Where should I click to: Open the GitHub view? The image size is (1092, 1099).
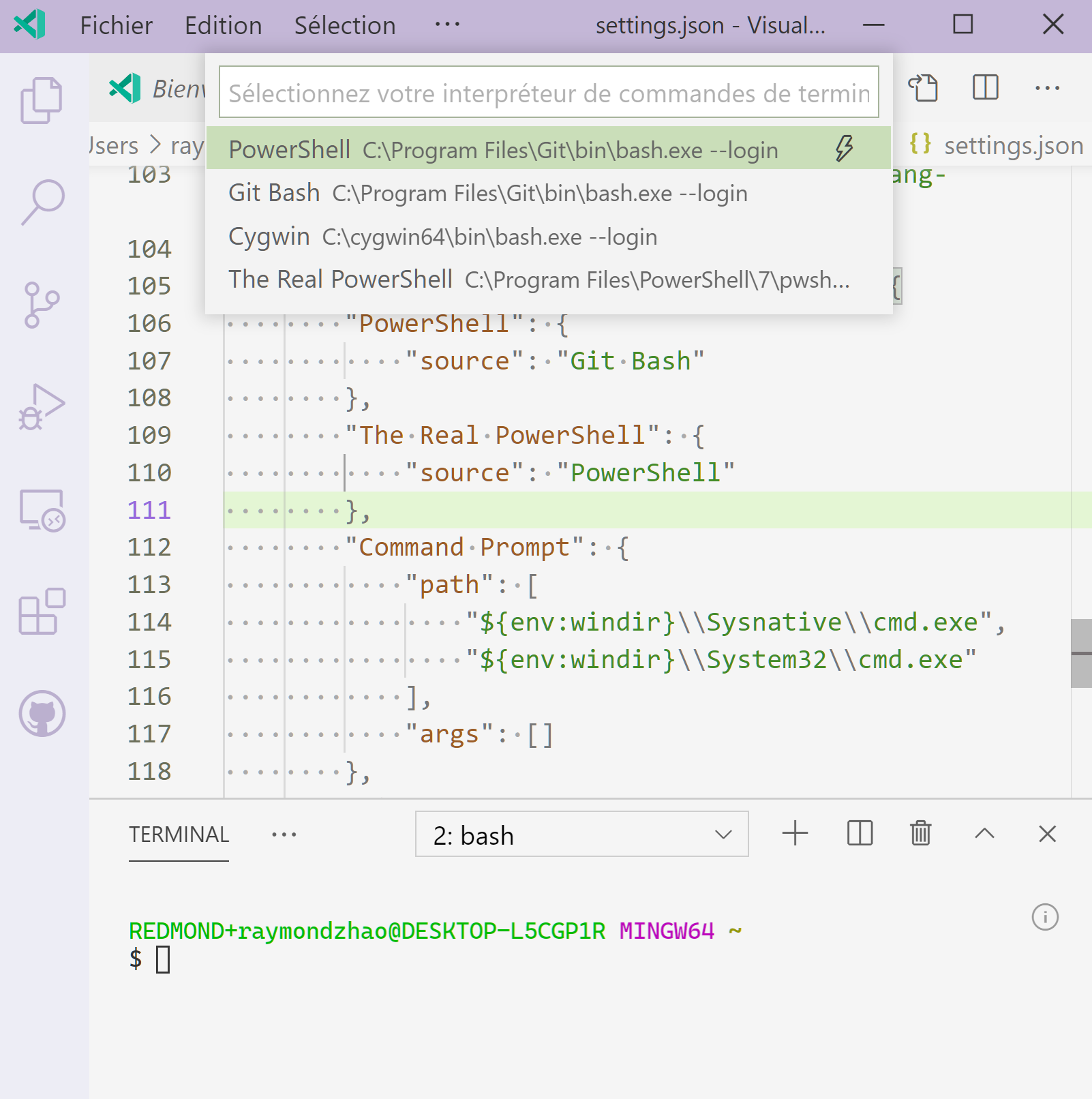[x=42, y=714]
